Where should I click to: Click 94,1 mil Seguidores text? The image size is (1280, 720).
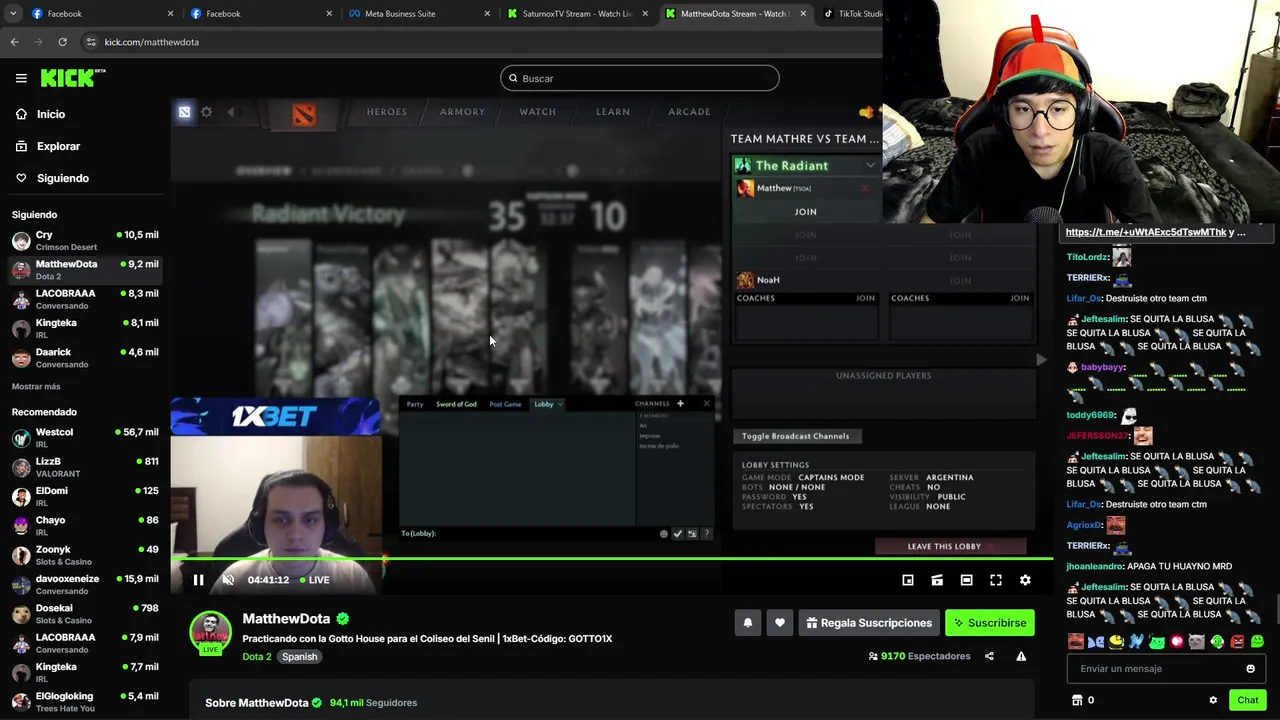click(373, 703)
